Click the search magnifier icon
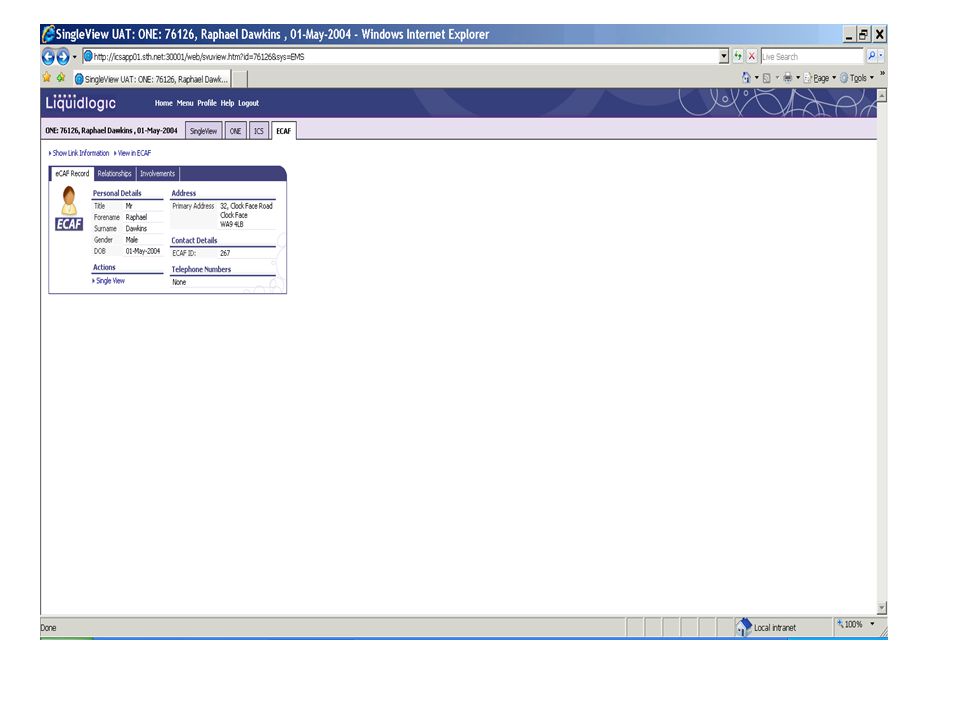The height and width of the screenshot is (720, 960). coord(871,56)
